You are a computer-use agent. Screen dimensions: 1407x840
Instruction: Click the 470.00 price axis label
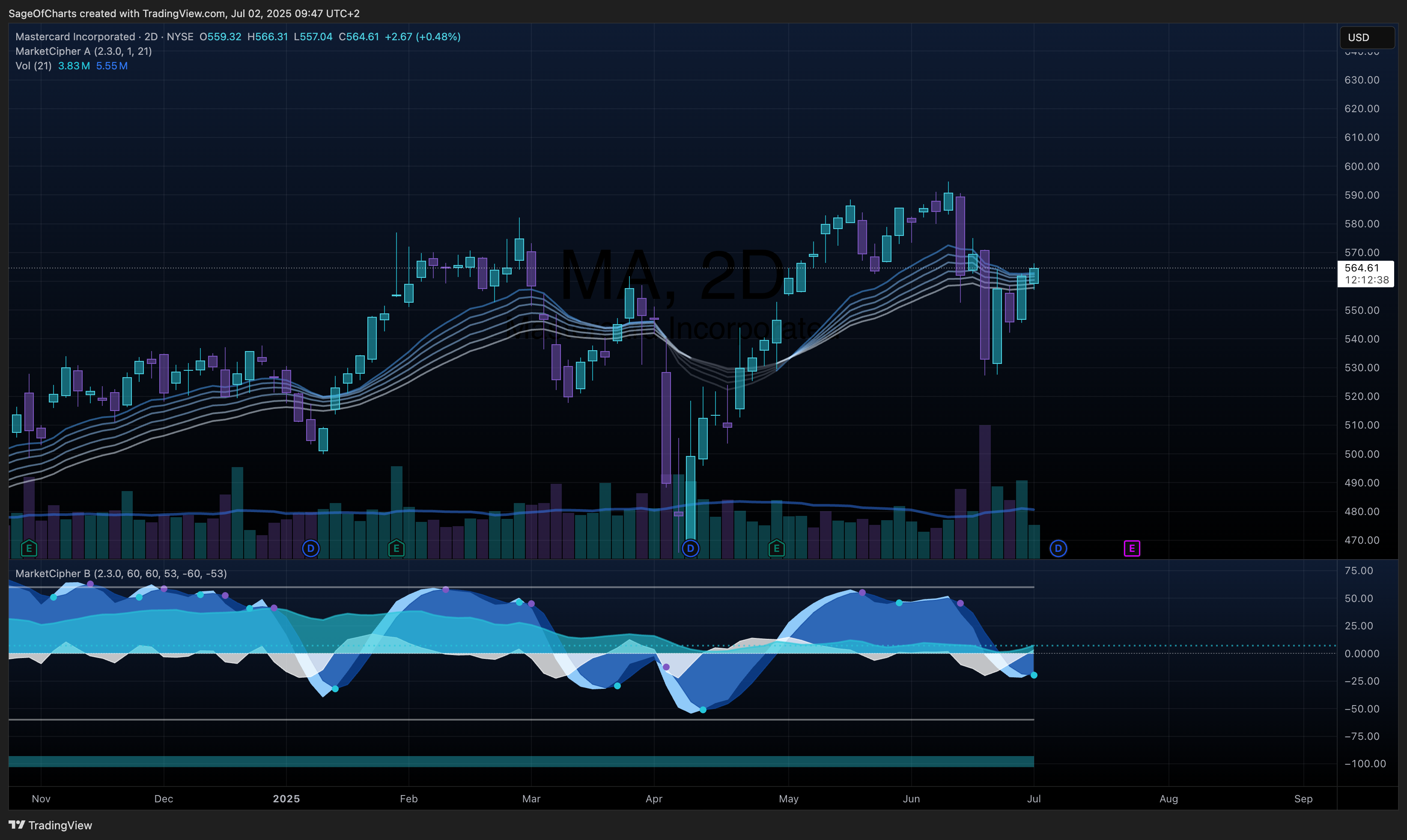coord(1362,540)
